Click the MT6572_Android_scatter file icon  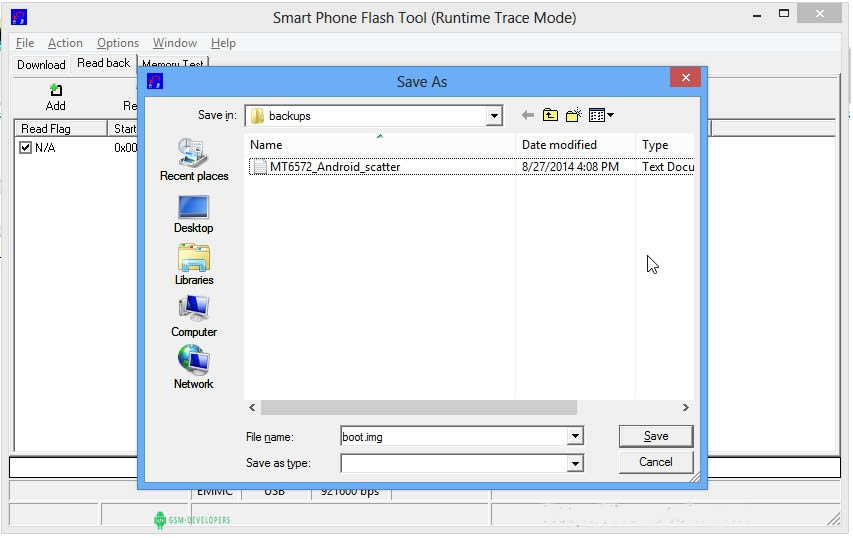pyautogui.click(x=260, y=166)
